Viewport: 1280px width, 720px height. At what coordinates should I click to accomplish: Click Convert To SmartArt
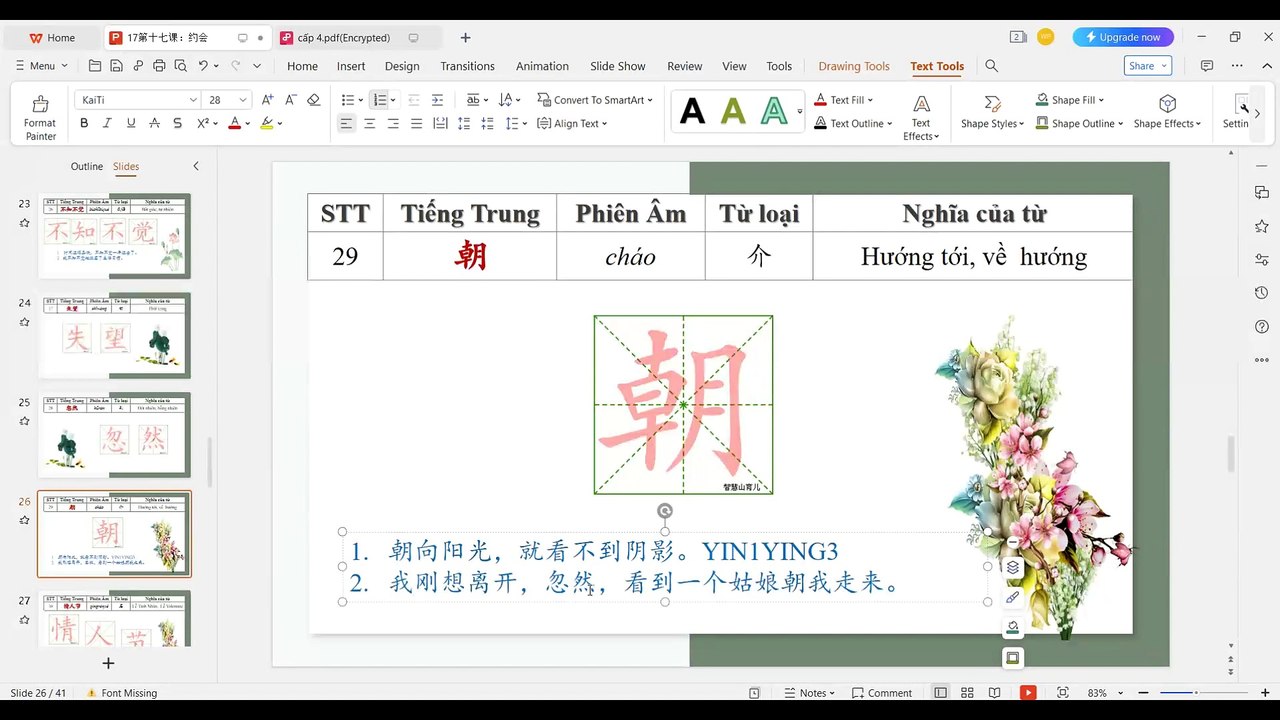coord(595,100)
